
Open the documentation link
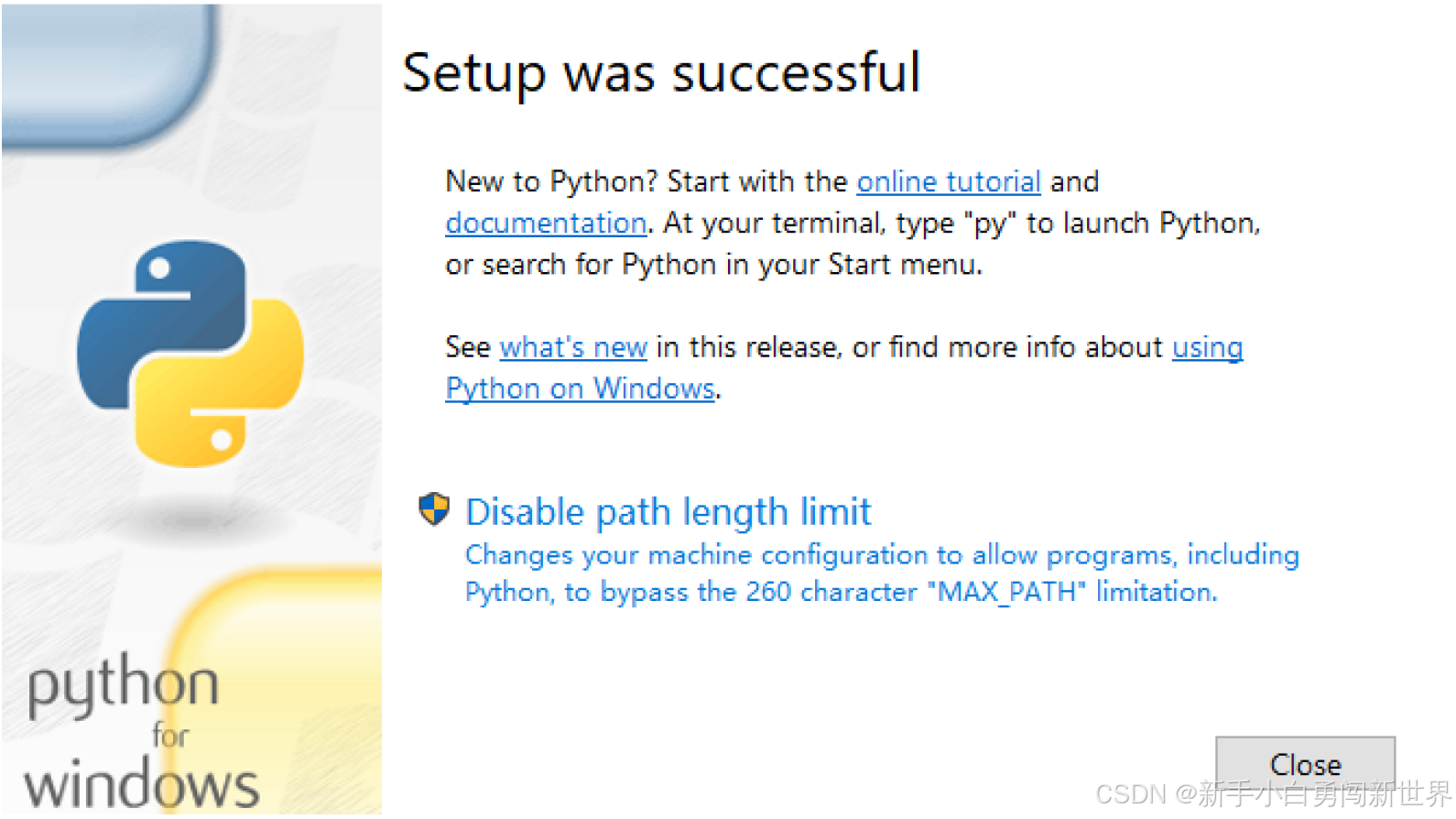click(x=544, y=223)
